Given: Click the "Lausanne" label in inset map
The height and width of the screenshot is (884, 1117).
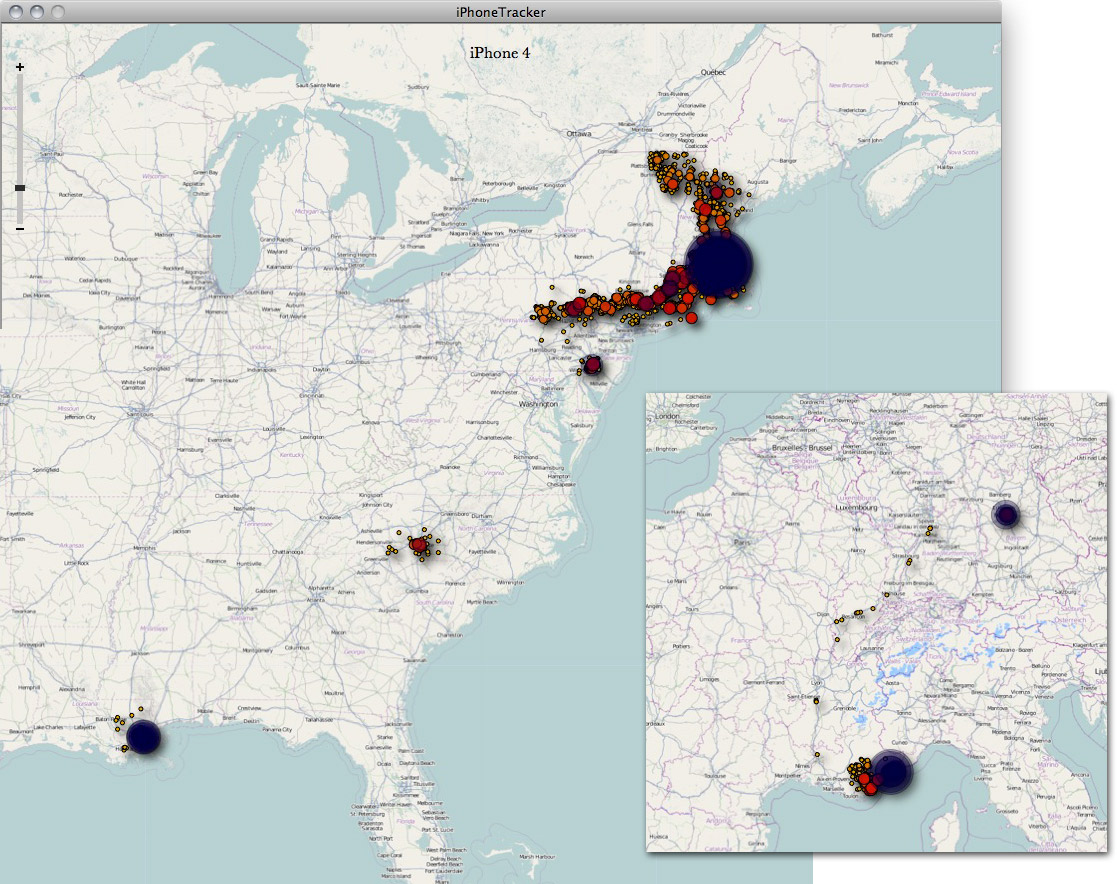Looking at the screenshot, I should pos(871,648).
